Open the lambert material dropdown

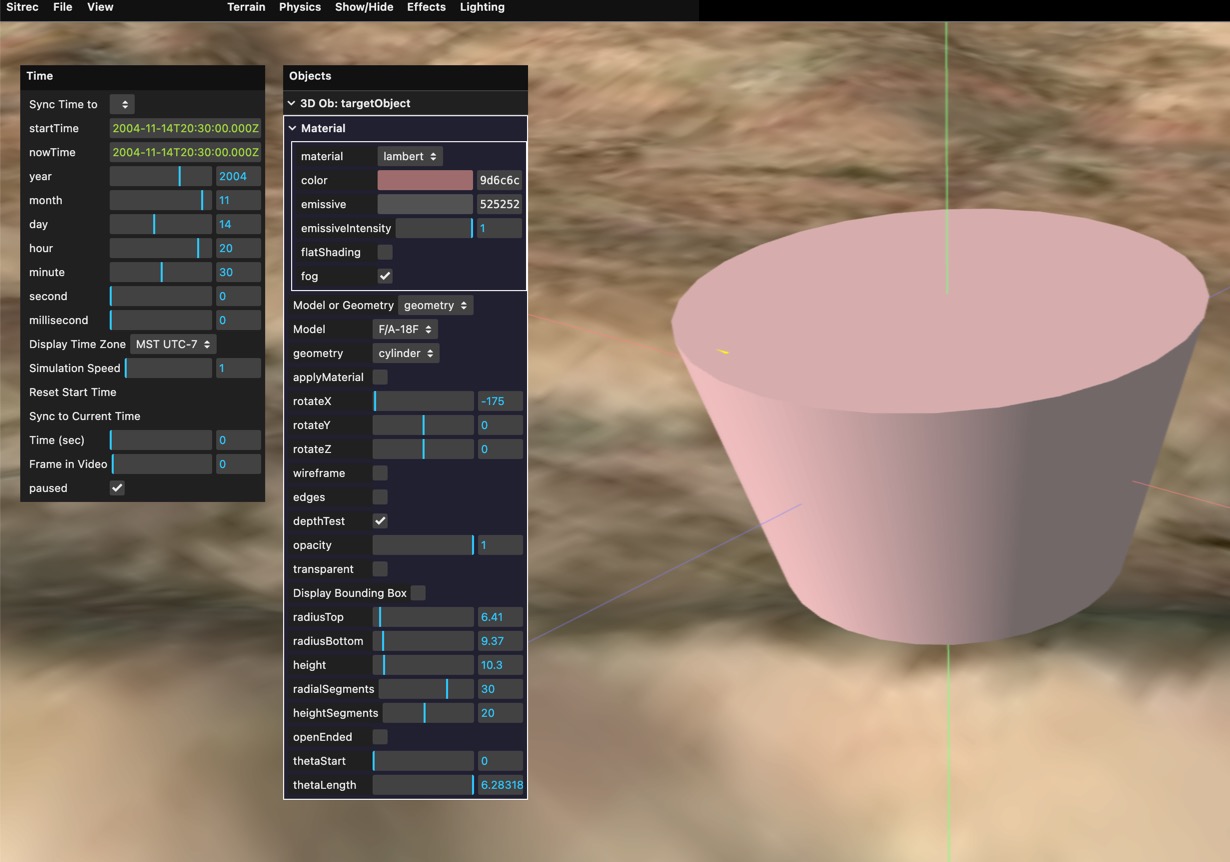[x=410, y=156]
